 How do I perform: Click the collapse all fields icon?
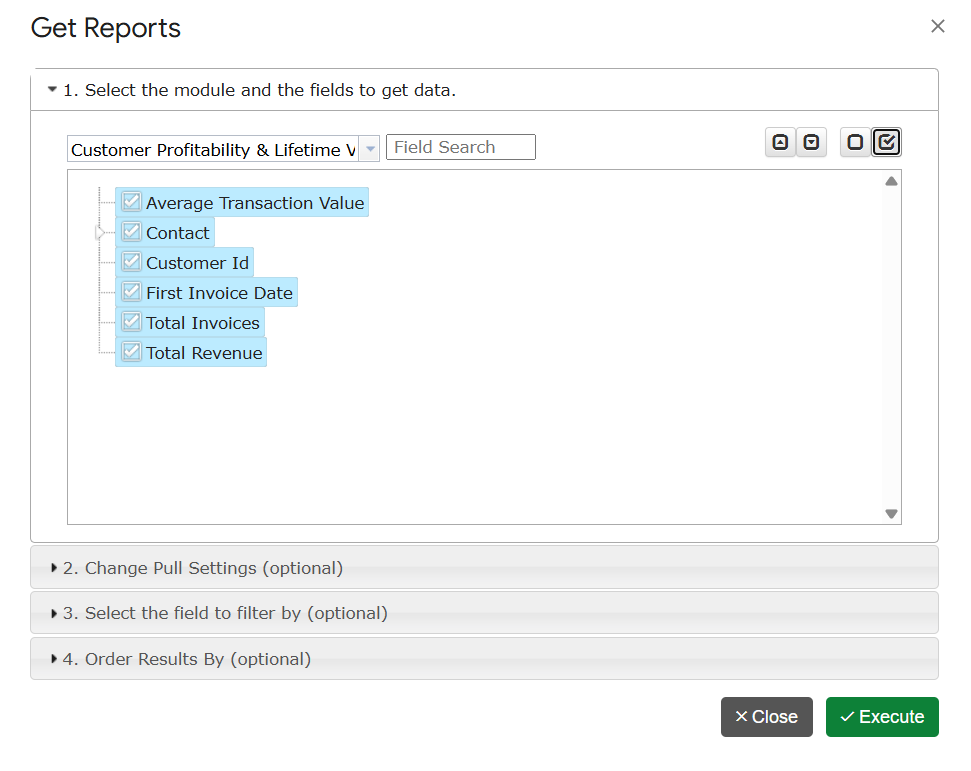pyautogui.click(x=780, y=143)
